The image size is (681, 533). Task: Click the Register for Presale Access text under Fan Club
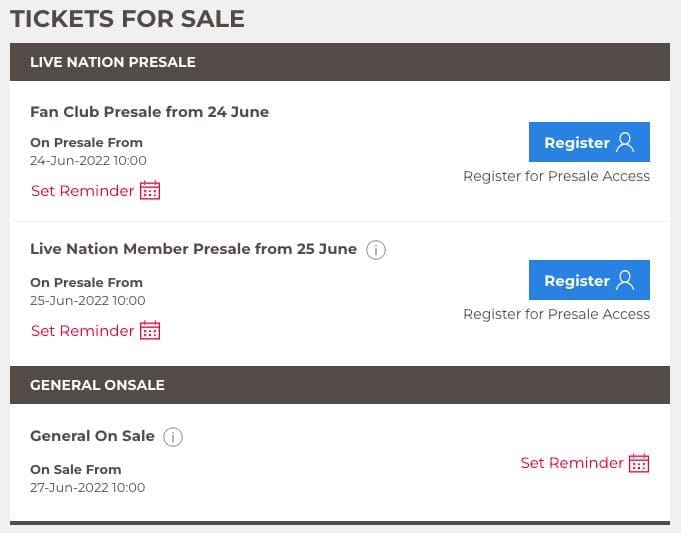click(556, 176)
